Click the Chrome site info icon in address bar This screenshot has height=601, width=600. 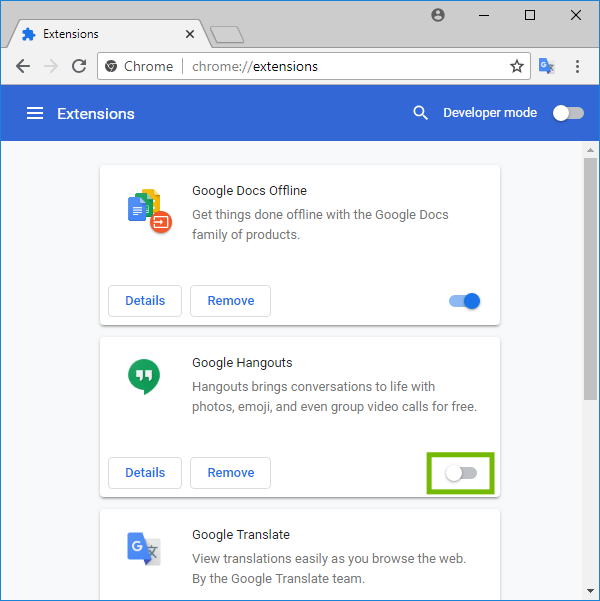tap(111, 66)
